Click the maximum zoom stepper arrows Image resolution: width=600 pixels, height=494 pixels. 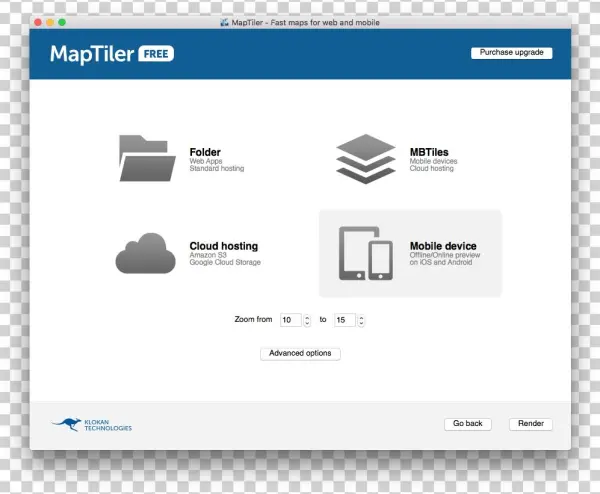(x=361, y=320)
